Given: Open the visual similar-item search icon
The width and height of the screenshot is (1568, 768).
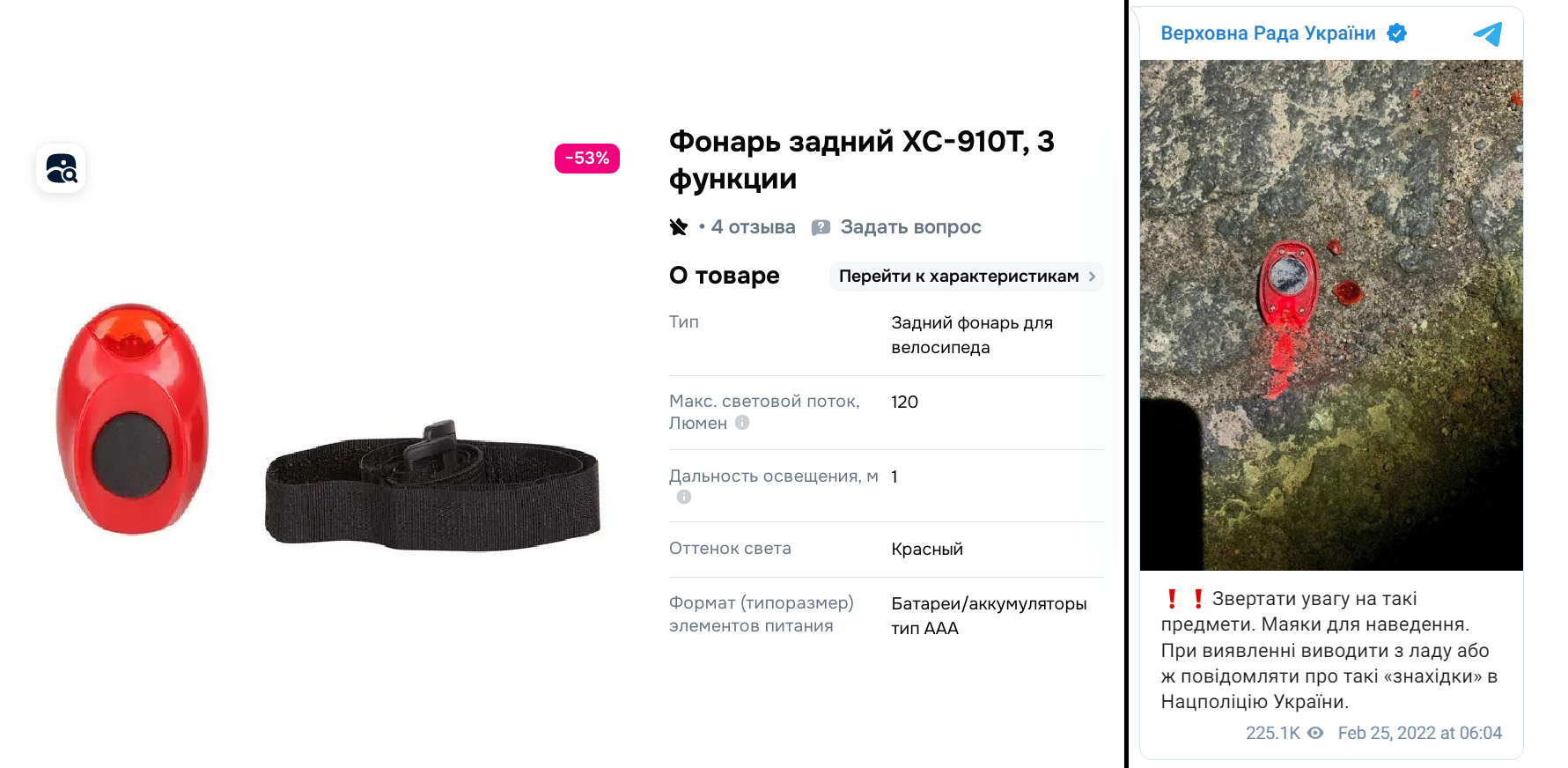Looking at the screenshot, I should pos(61,168).
